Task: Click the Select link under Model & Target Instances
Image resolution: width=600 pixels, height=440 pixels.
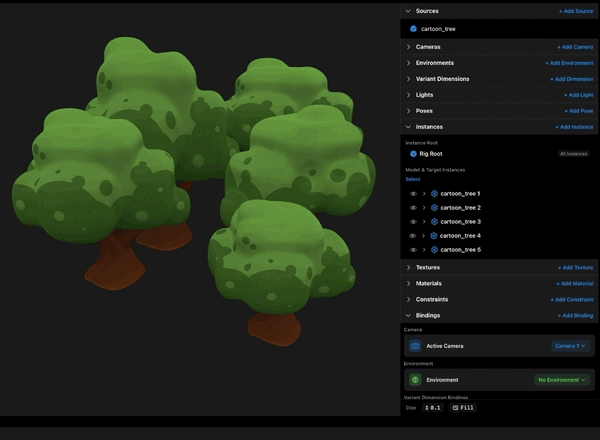Action: click(413, 179)
